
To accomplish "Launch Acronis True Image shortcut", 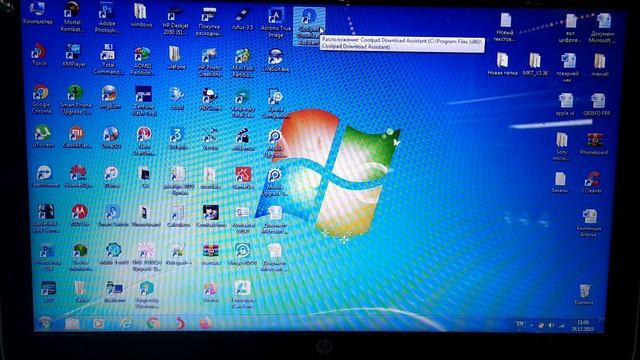I will [276, 23].
